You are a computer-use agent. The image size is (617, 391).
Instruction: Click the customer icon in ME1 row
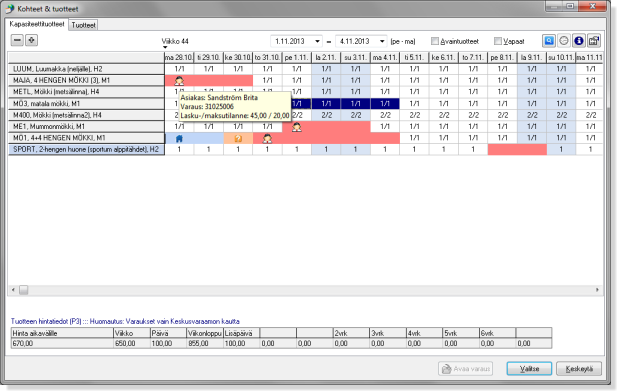pos(297,127)
